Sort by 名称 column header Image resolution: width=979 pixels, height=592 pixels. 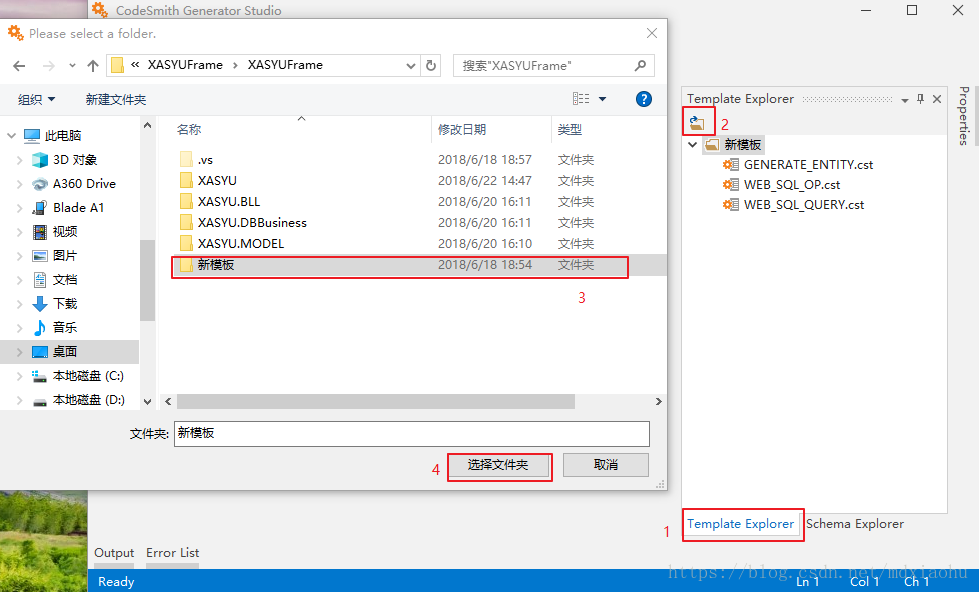pyautogui.click(x=189, y=129)
